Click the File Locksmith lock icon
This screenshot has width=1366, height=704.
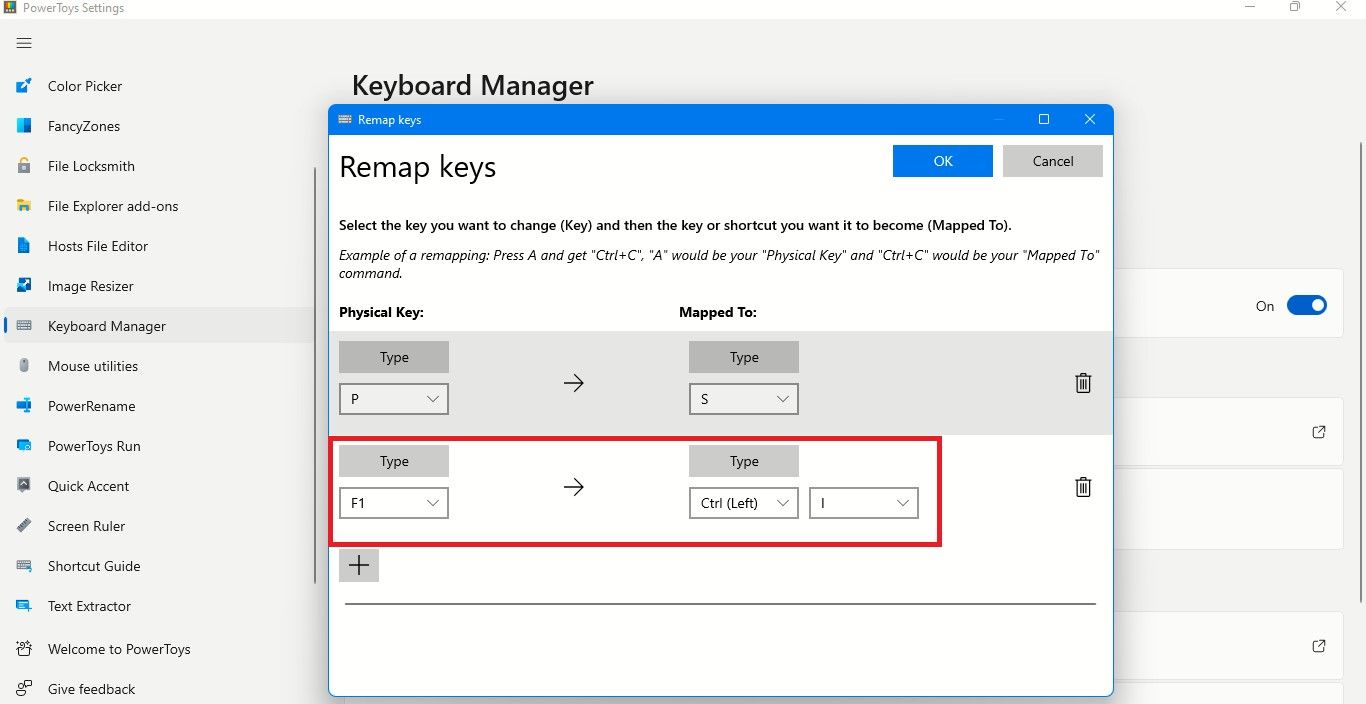click(25, 166)
